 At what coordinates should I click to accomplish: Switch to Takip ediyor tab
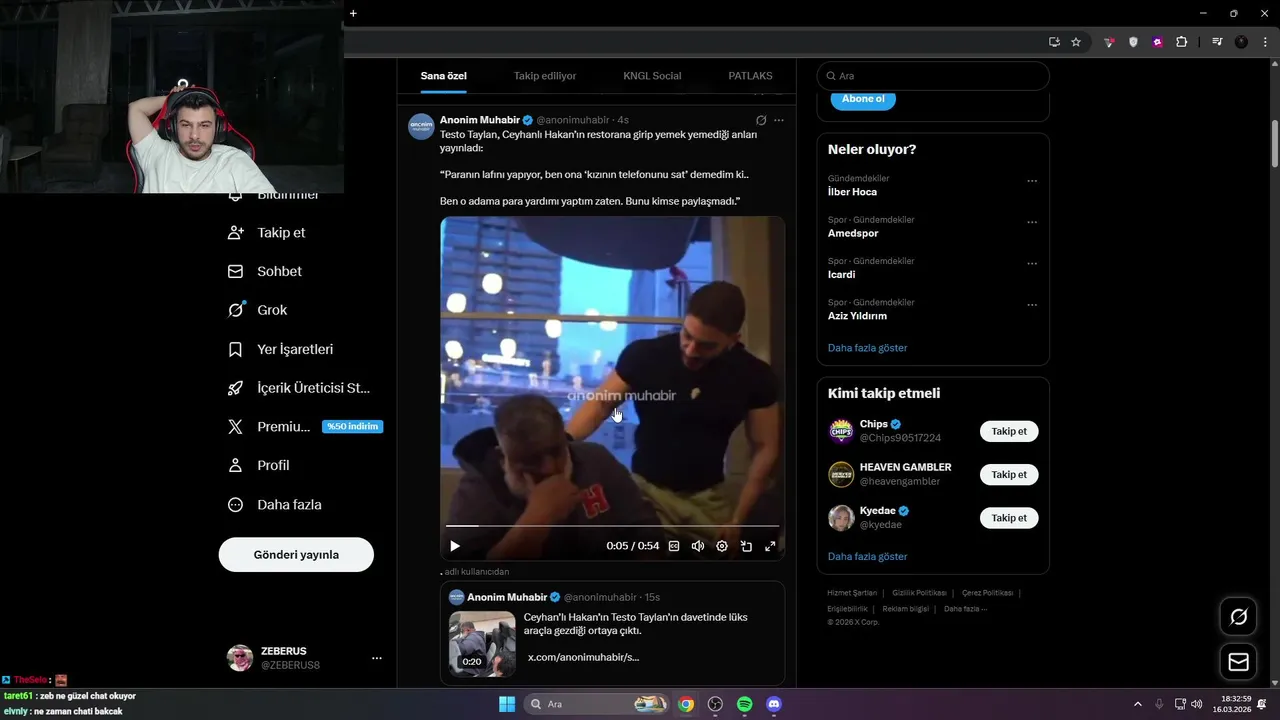(x=545, y=76)
